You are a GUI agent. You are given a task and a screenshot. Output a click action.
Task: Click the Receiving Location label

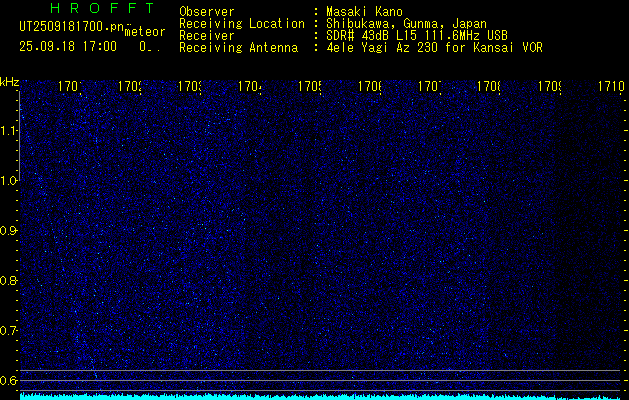tap(242, 24)
